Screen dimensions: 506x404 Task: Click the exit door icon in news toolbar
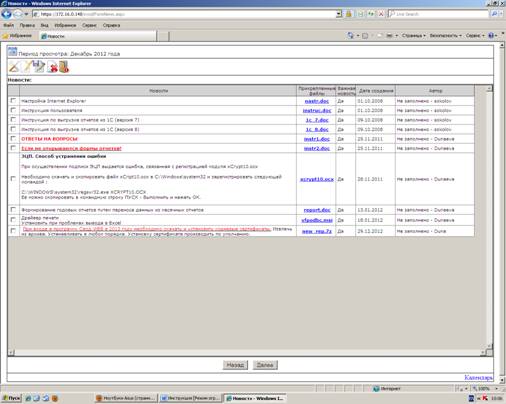click(64, 67)
